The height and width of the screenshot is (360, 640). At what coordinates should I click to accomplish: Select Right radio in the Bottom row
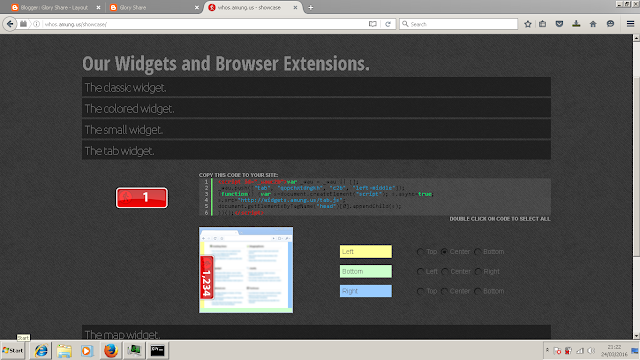pyautogui.click(x=478, y=271)
